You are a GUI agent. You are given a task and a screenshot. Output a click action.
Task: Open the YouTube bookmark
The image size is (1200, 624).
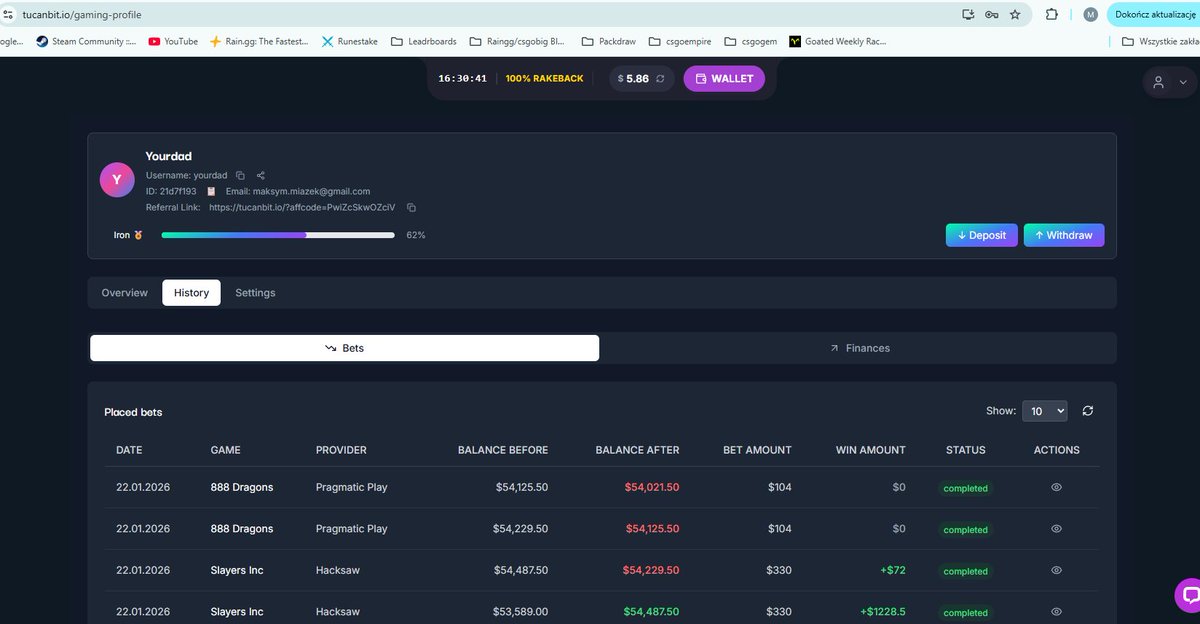tap(173, 41)
